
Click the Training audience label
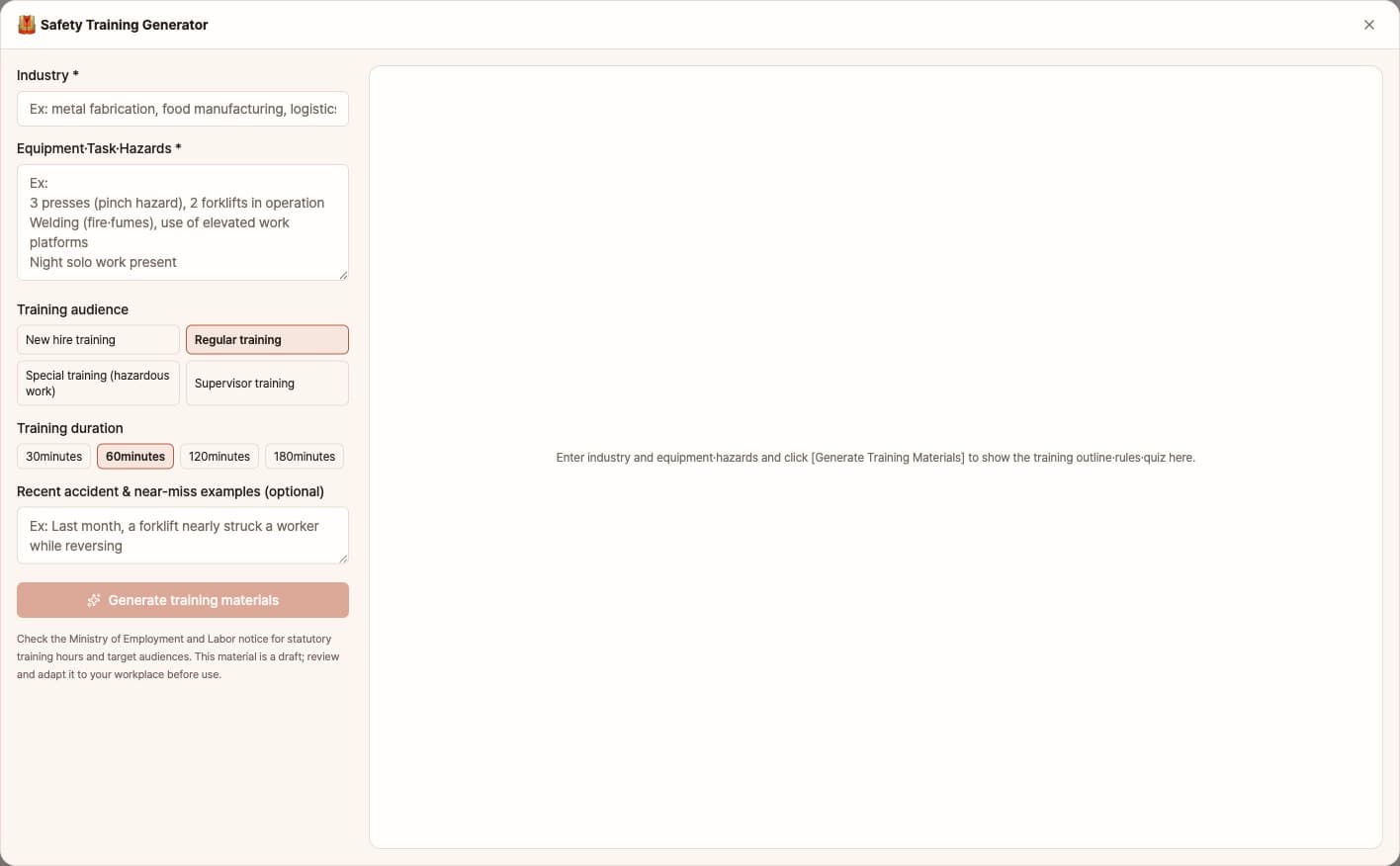(72, 309)
